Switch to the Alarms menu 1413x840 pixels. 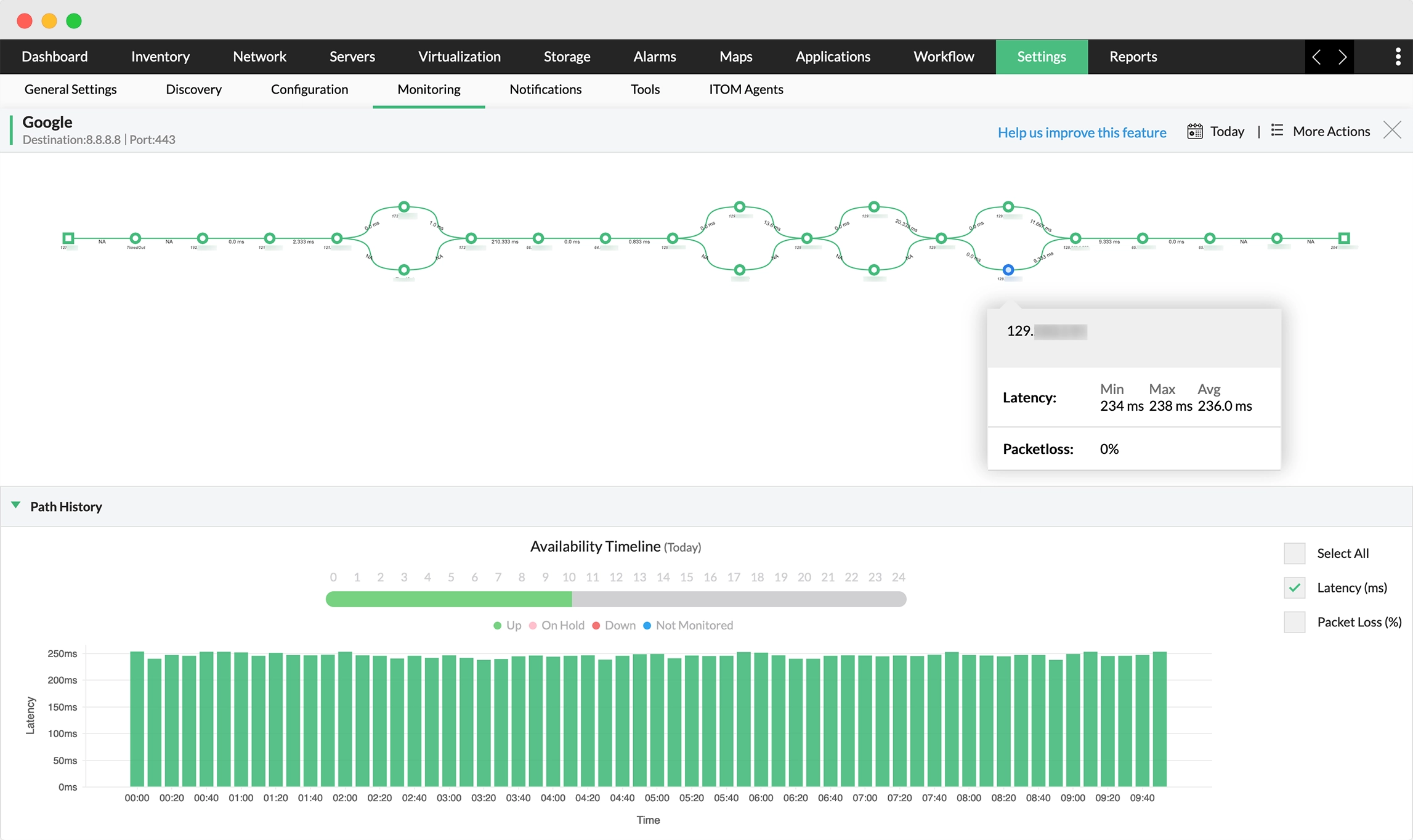(654, 57)
